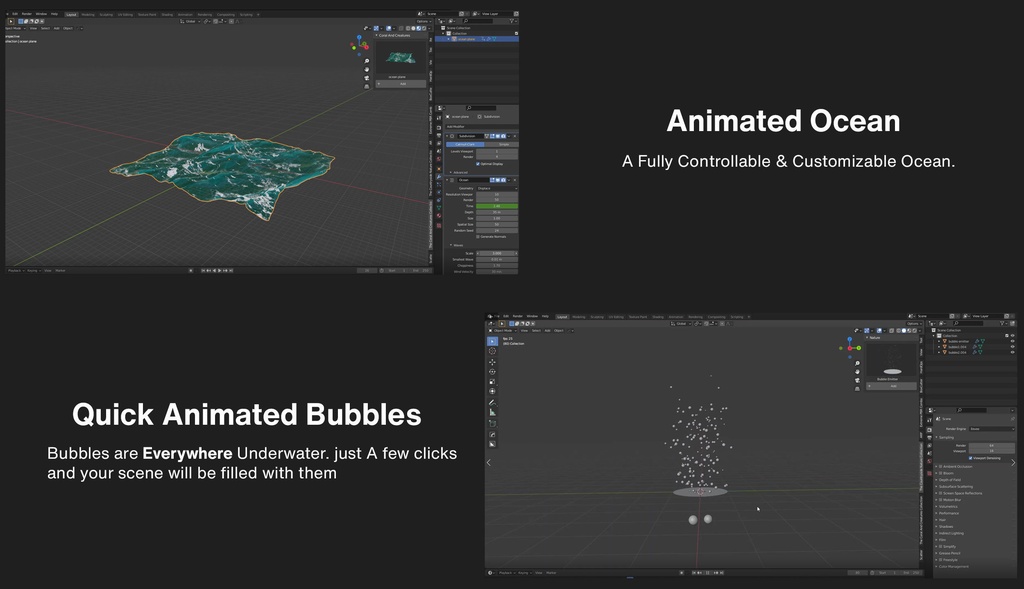This screenshot has height=589, width=1024.
Task: Open the Render Engine dropdown
Action: tap(992, 429)
